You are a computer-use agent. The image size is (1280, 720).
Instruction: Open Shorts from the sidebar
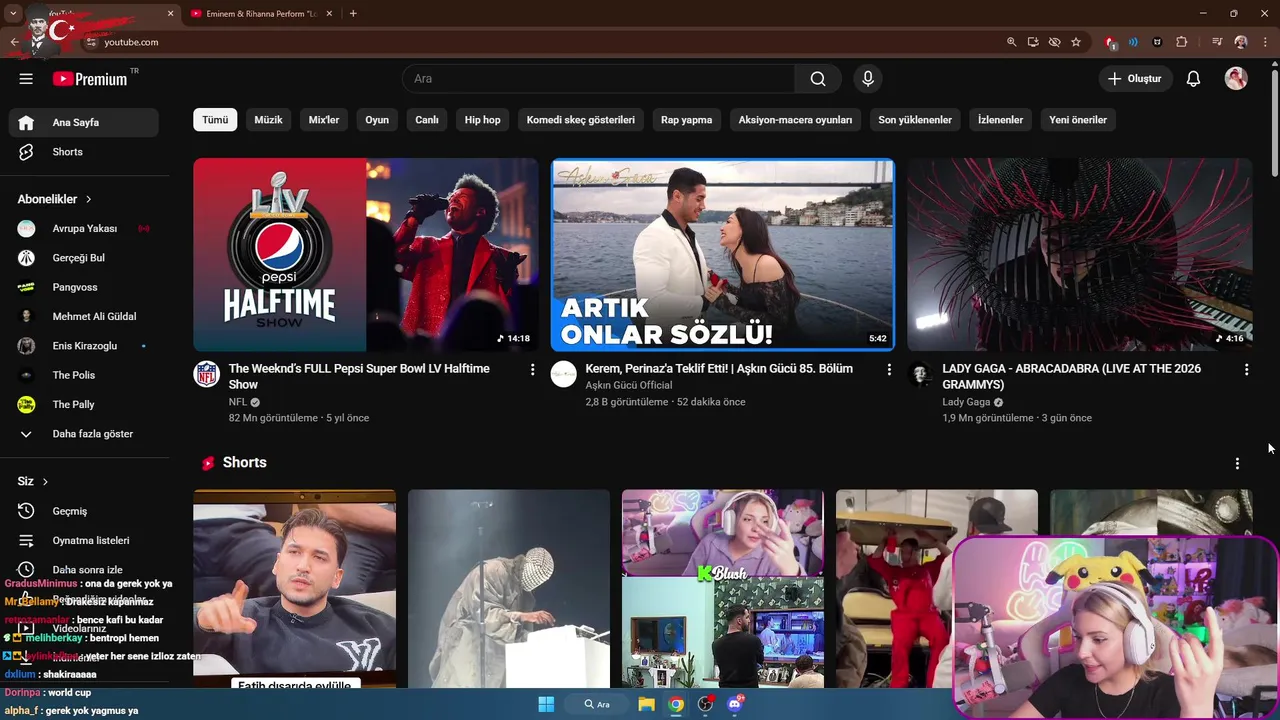(x=83, y=152)
